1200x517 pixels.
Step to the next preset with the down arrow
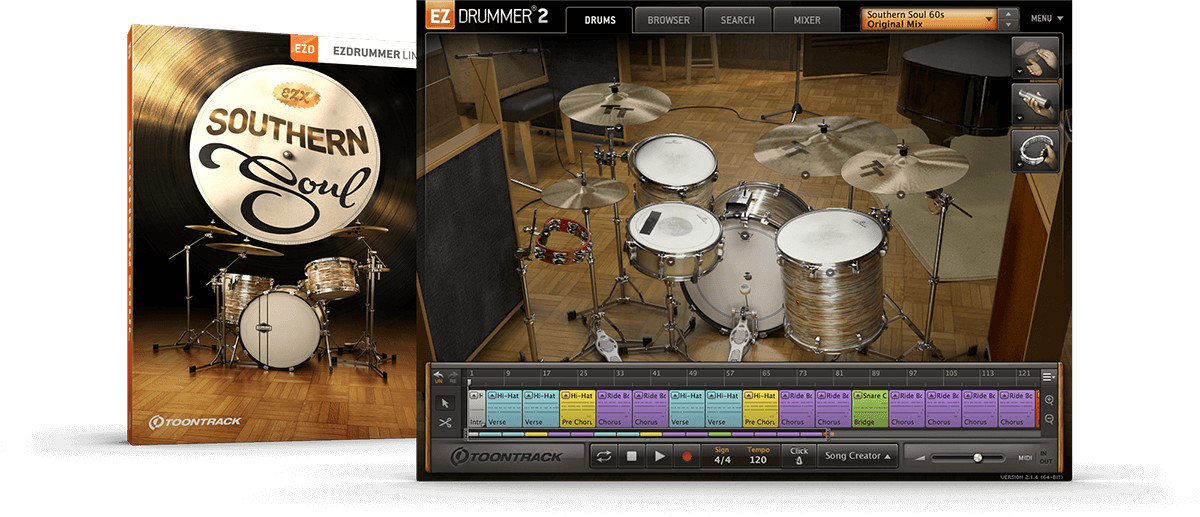1008,25
